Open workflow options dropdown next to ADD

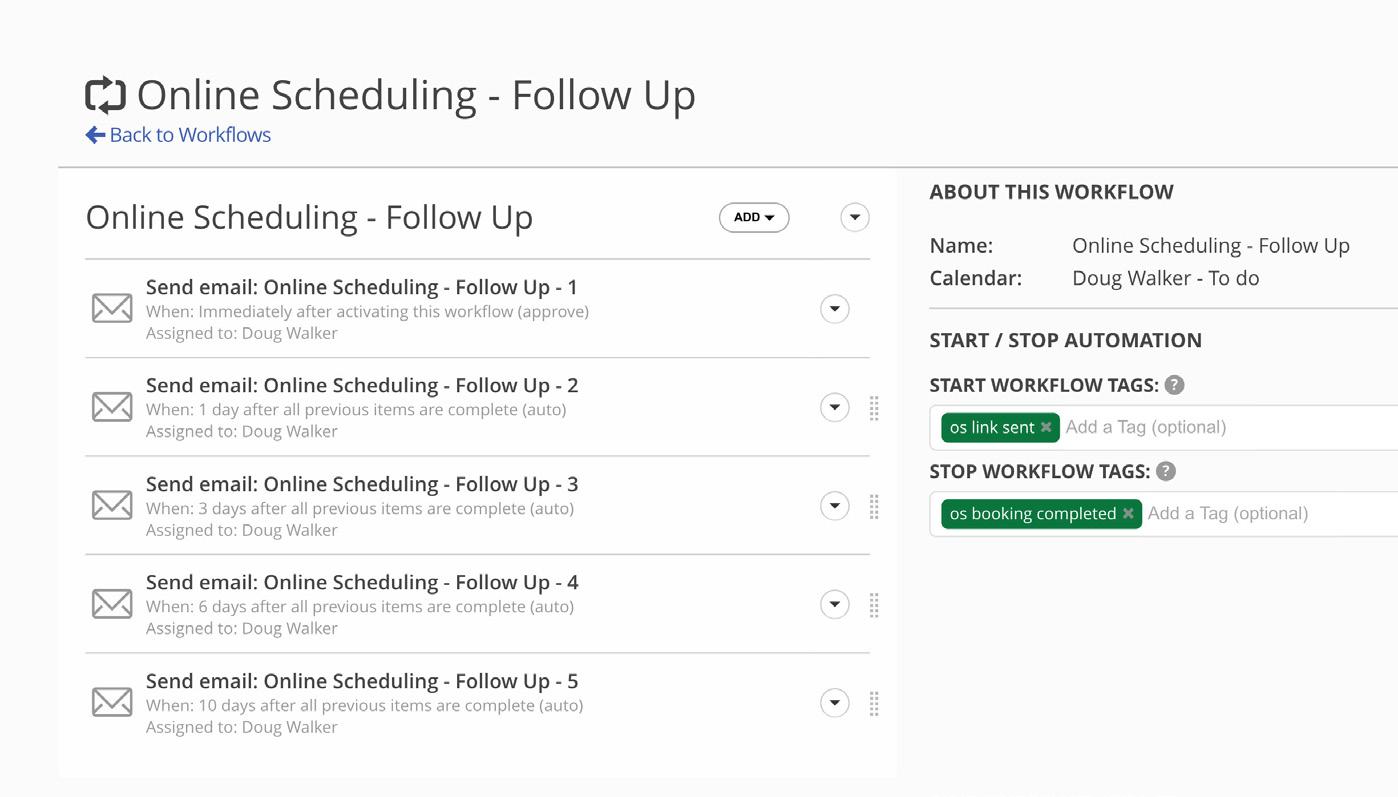(855, 217)
